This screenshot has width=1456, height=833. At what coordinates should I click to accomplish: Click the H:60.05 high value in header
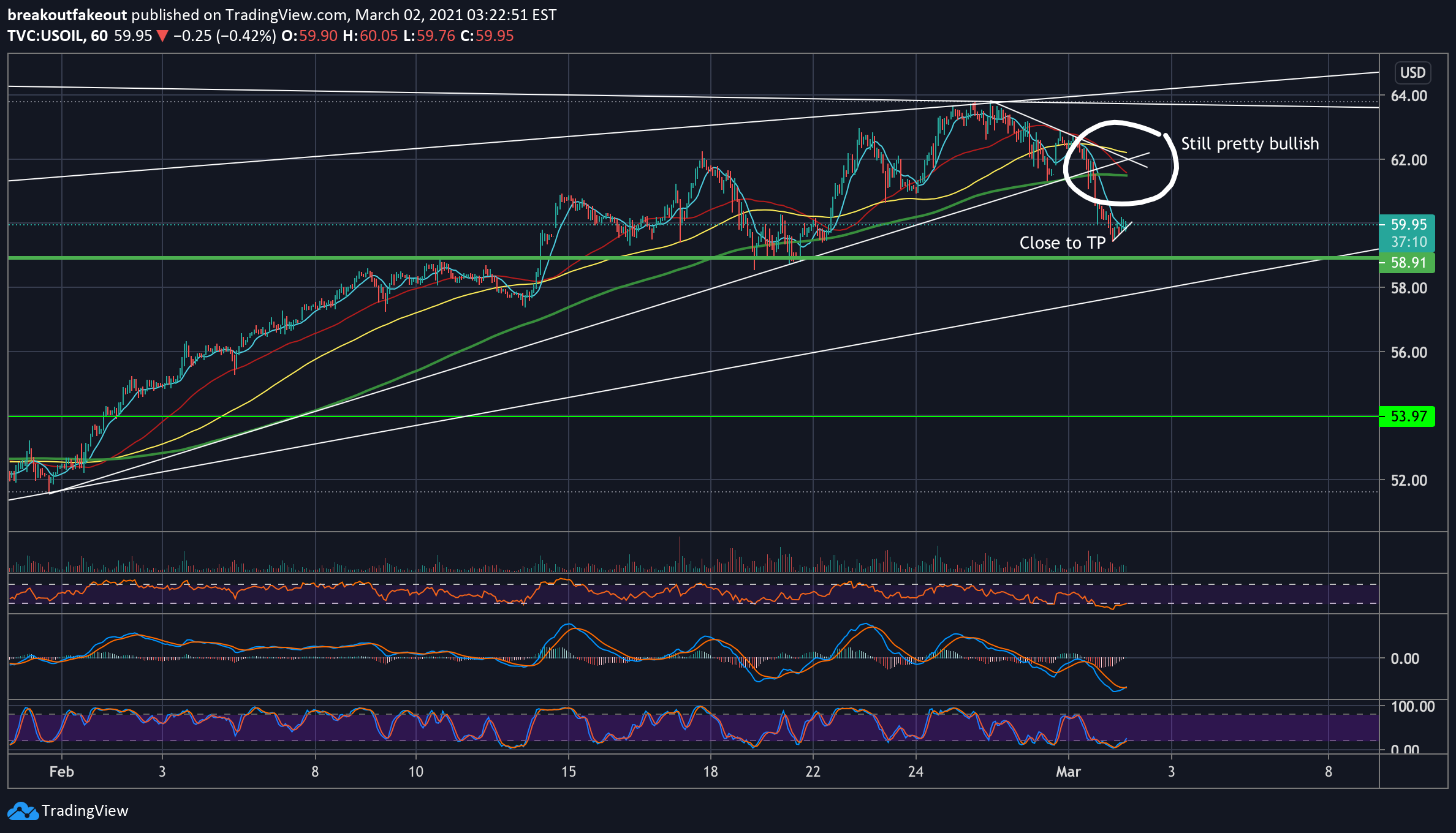pyautogui.click(x=371, y=36)
